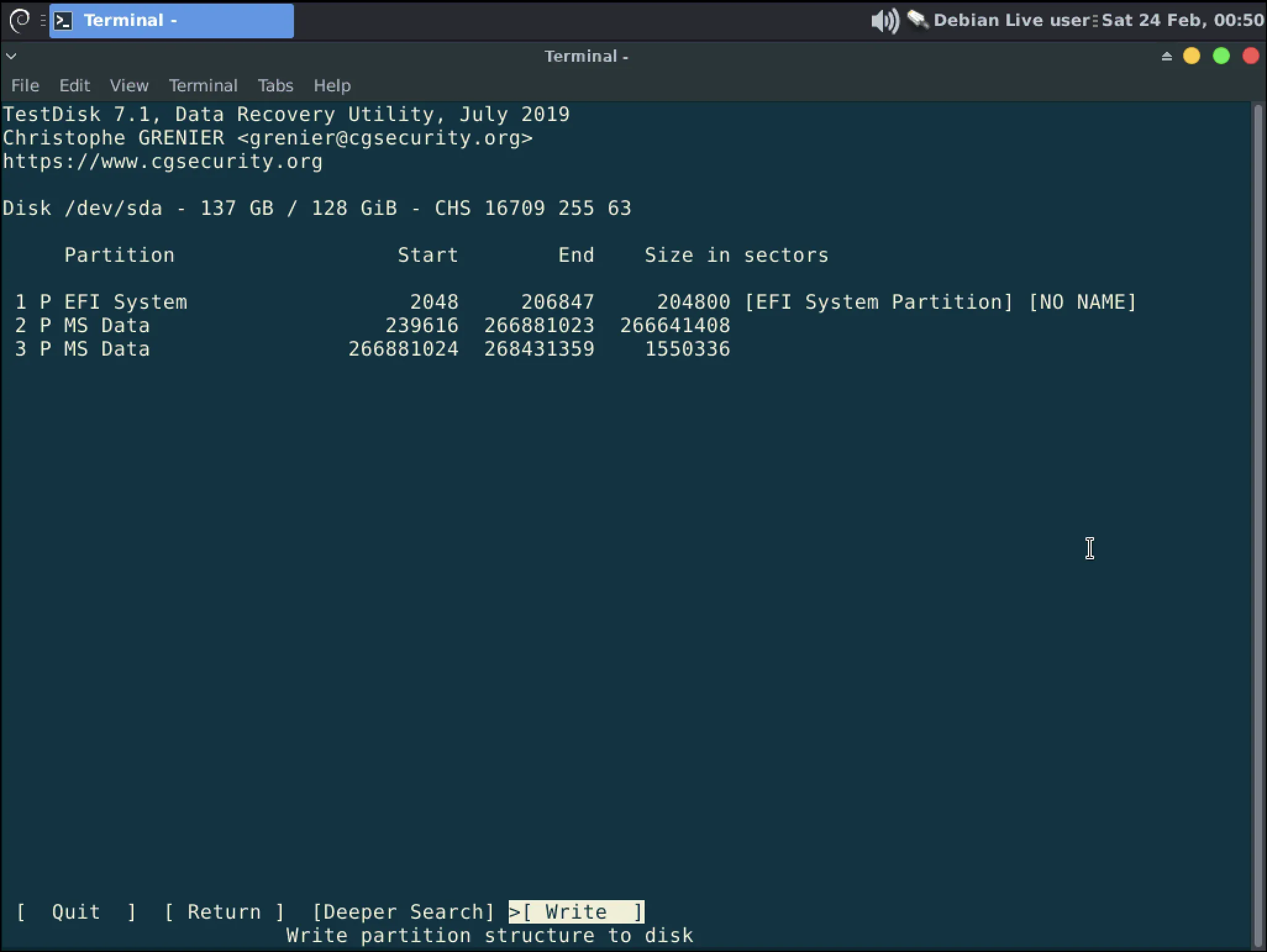1267x952 pixels.
Task: Select the Return option in TestDisk
Action: (x=225, y=911)
